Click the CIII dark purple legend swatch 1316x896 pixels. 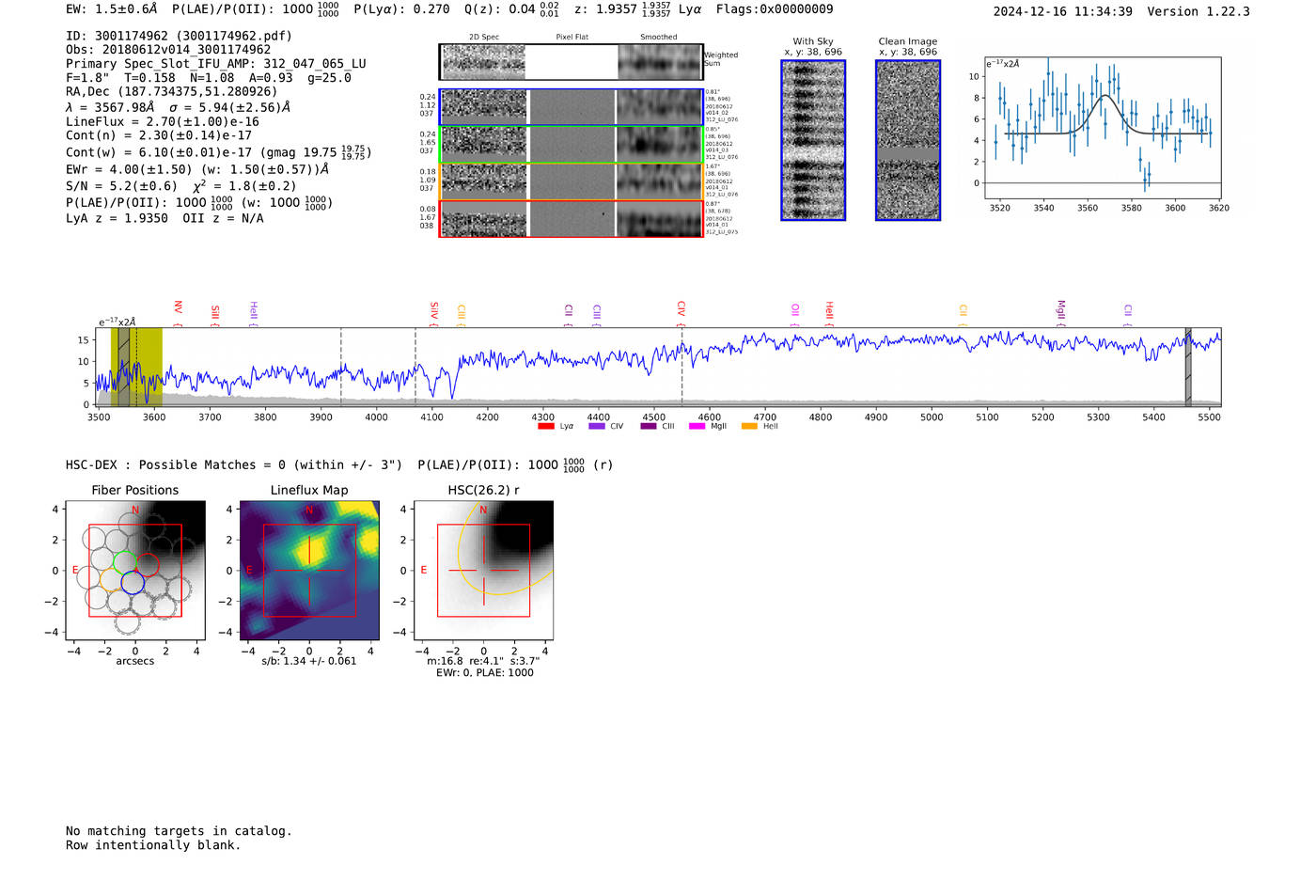649,426
